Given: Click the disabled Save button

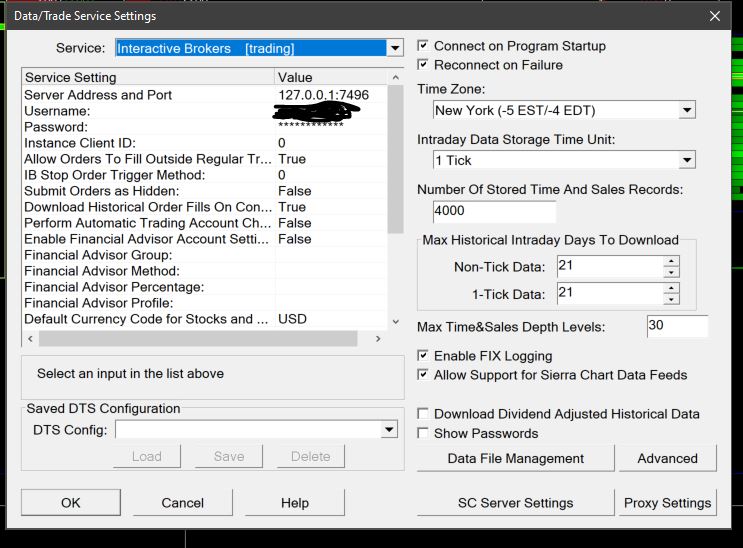Looking at the screenshot, I should coord(229,456).
